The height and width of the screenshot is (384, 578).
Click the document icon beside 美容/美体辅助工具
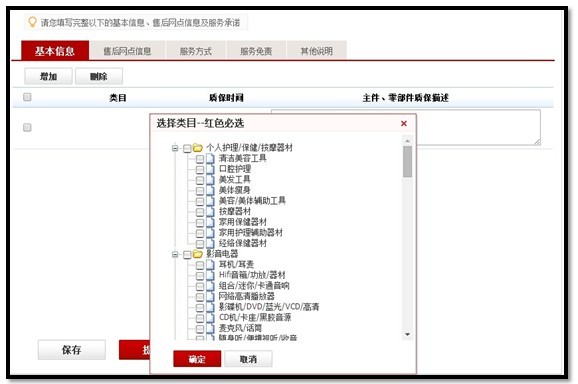point(210,201)
